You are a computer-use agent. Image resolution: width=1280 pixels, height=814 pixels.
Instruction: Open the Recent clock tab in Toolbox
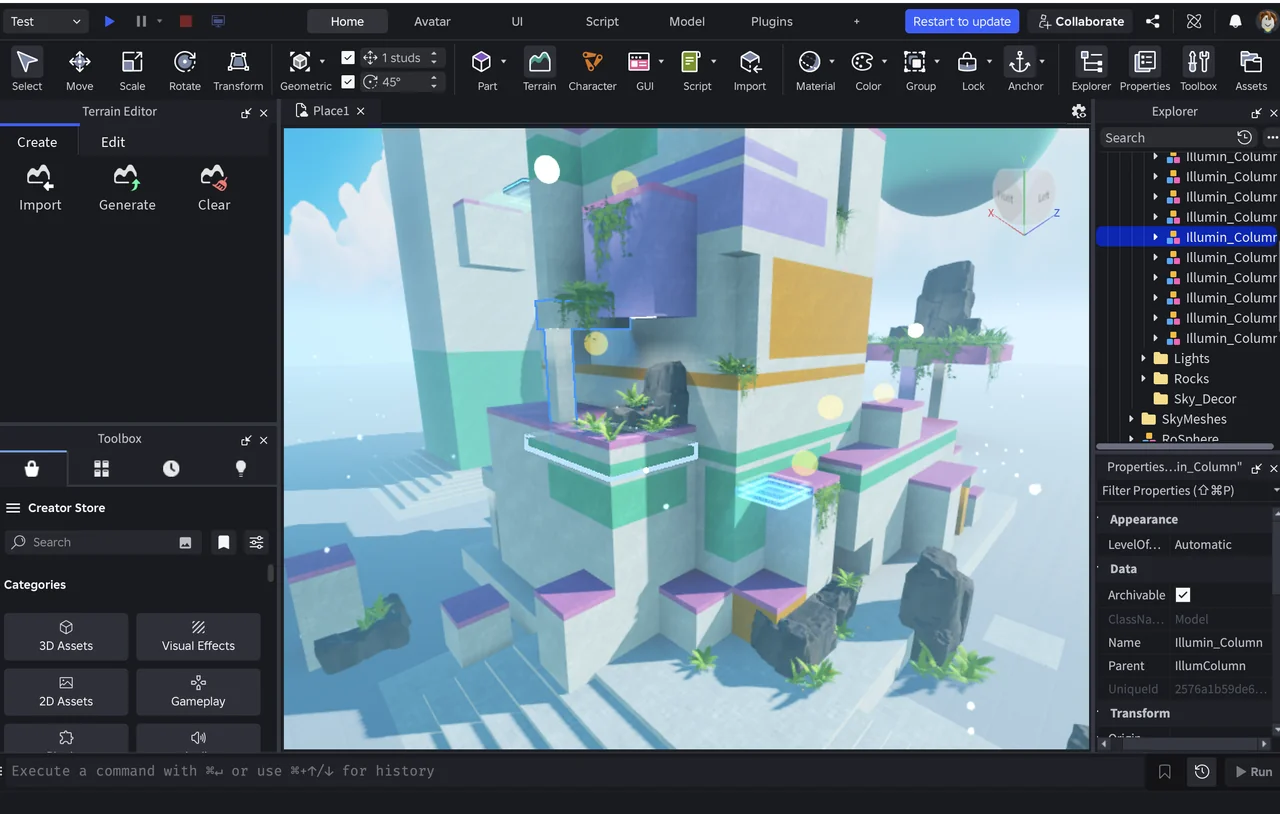click(x=171, y=468)
